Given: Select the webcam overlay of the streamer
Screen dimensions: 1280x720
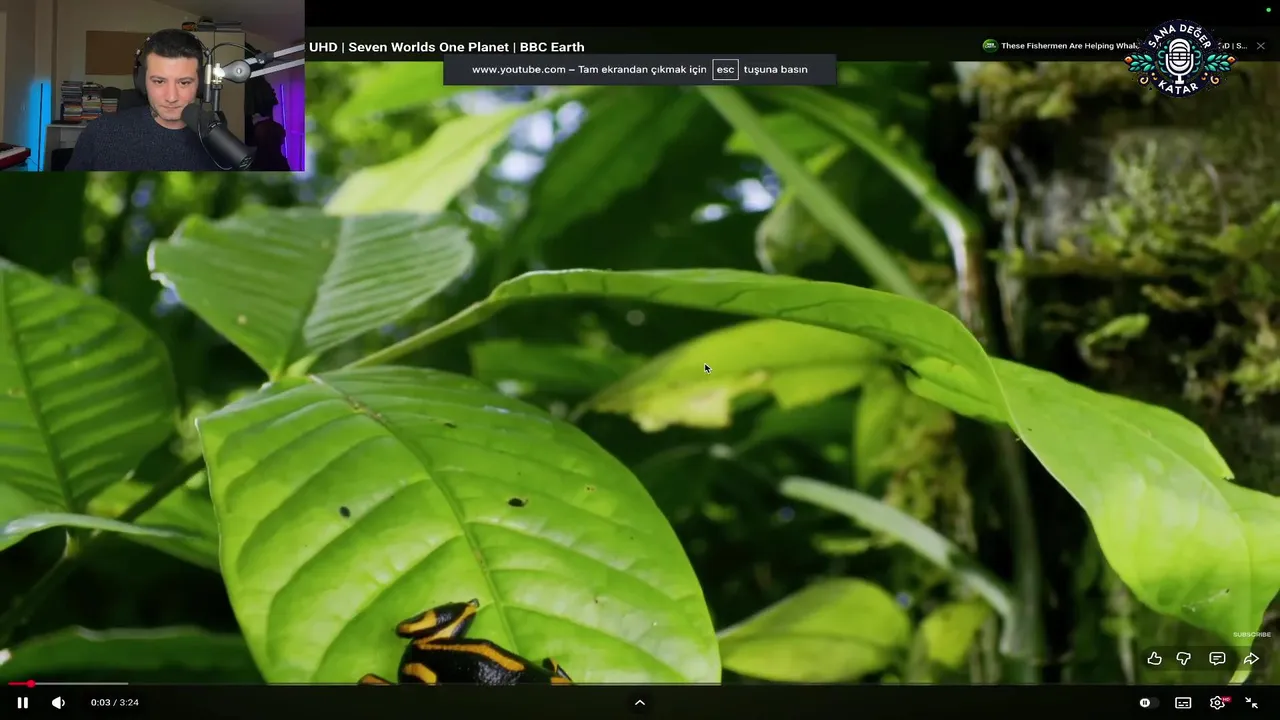Looking at the screenshot, I should point(152,86).
